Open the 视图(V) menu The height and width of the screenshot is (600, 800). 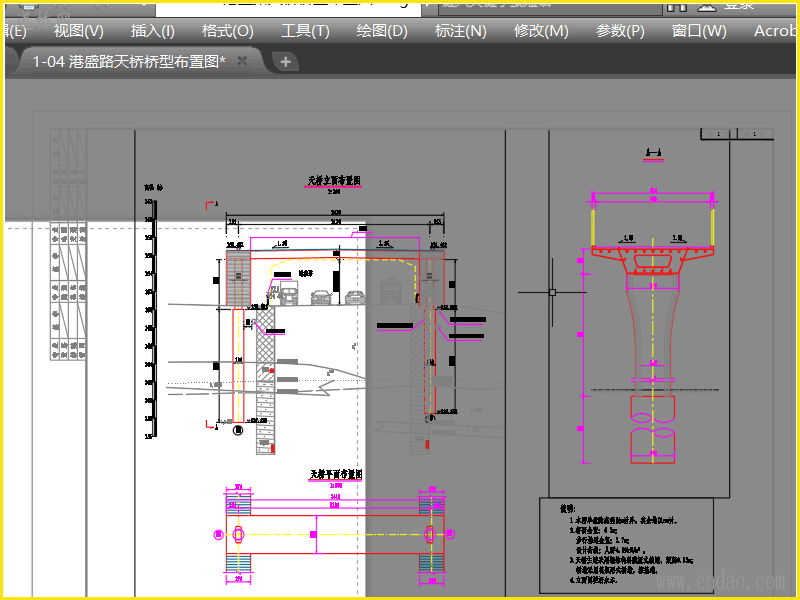tap(79, 31)
